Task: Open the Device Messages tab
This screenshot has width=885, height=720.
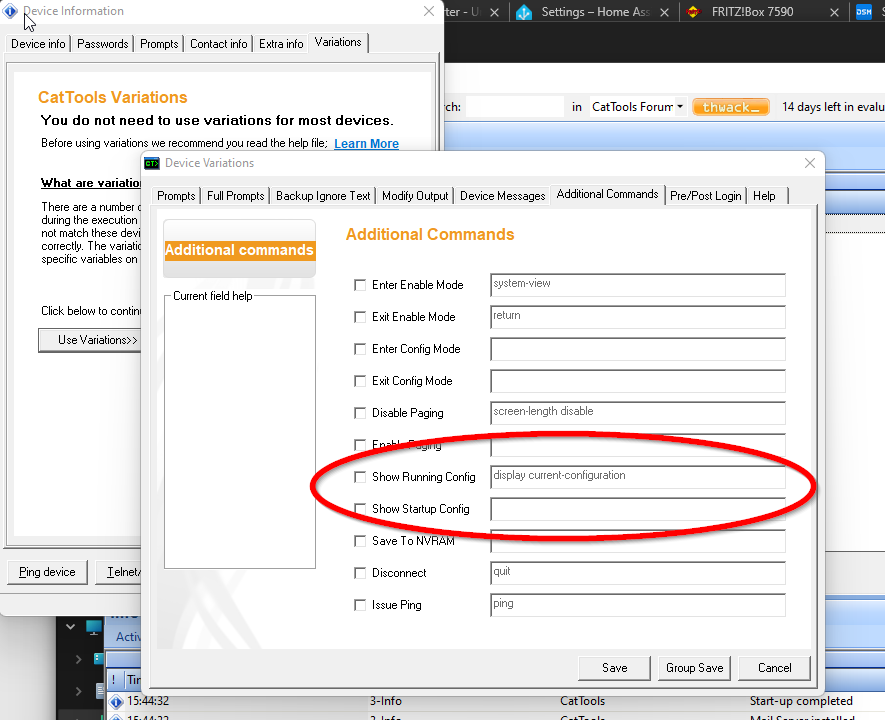Action: 502,196
